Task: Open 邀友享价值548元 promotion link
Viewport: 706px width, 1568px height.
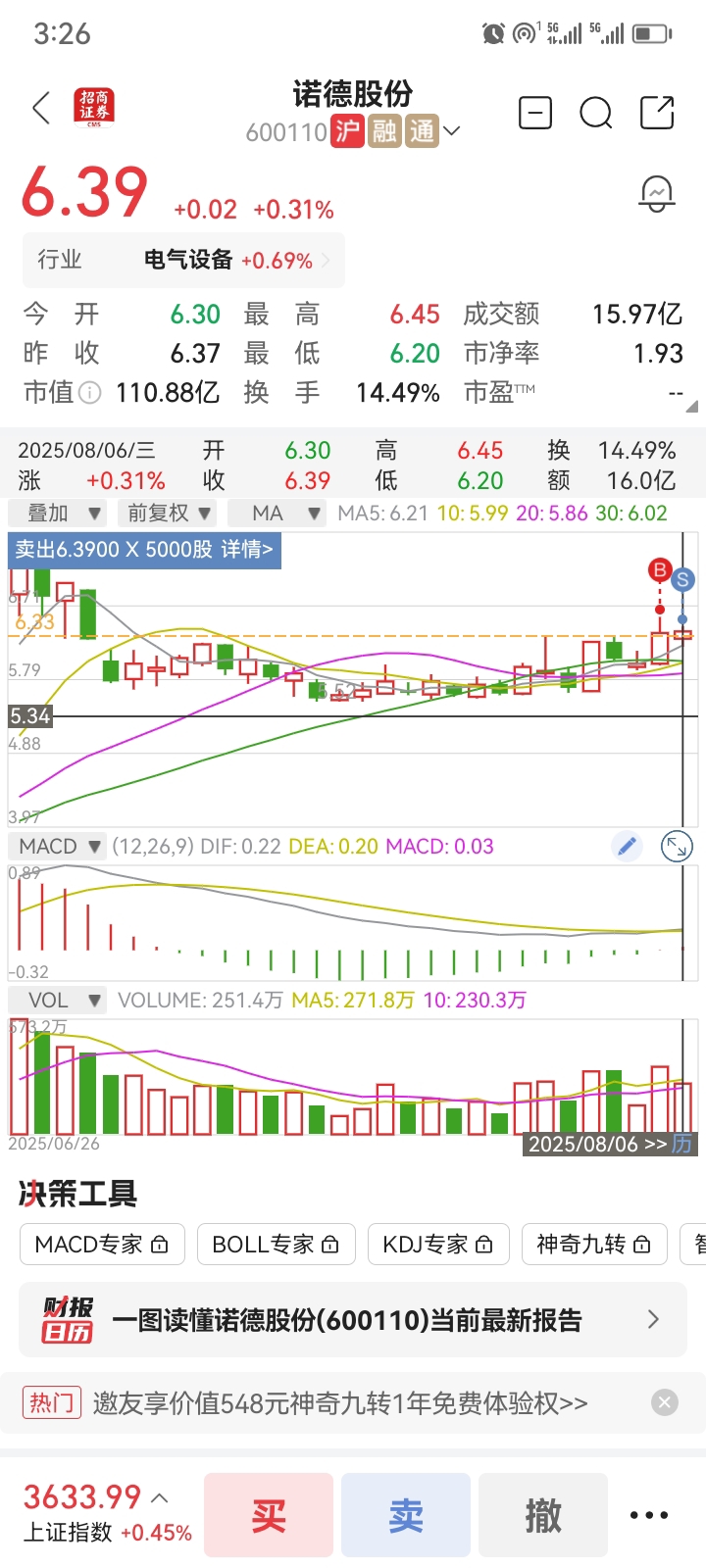Action: [340, 1403]
